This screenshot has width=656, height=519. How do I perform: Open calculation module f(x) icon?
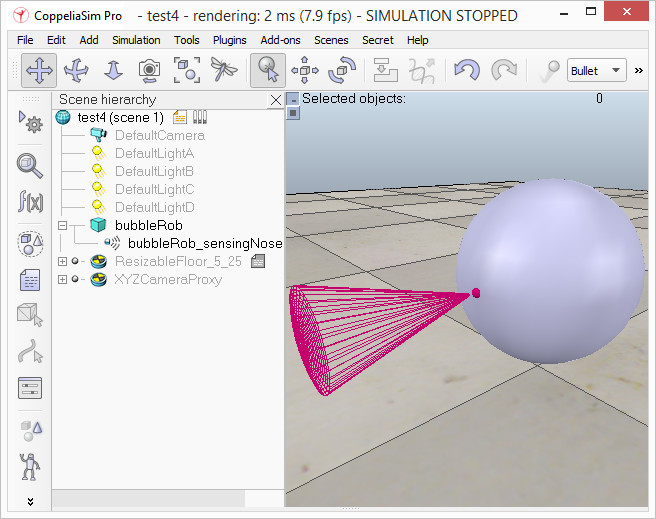point(30,202)
